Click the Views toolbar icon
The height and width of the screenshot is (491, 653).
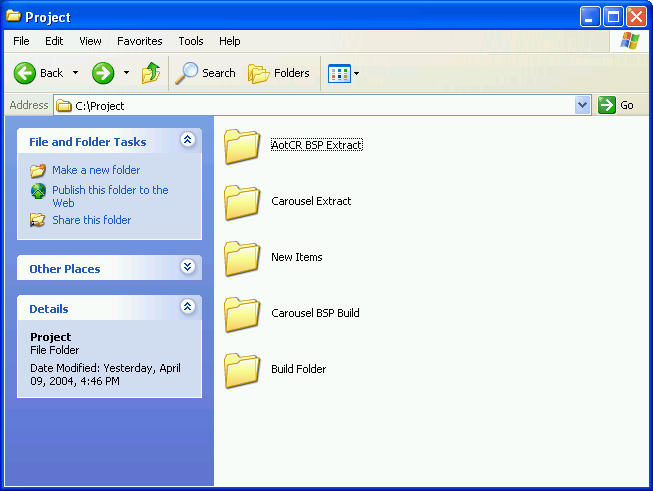[x=339, y=73]
